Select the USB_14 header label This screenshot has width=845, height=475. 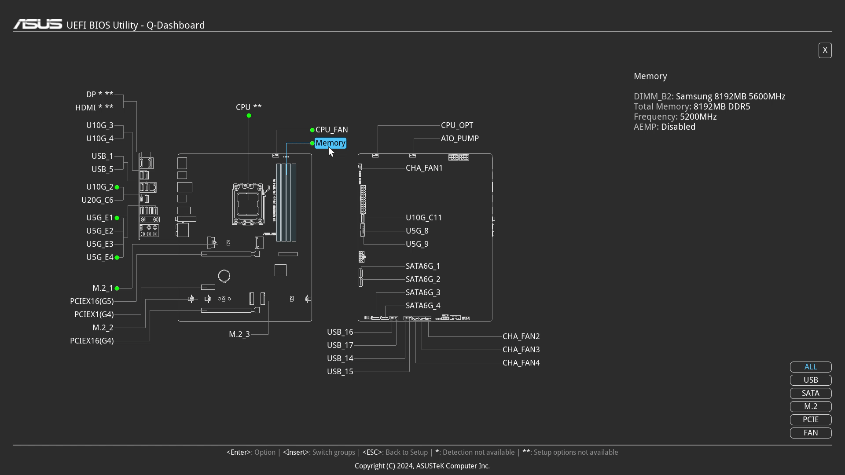[x=340, y=359]
